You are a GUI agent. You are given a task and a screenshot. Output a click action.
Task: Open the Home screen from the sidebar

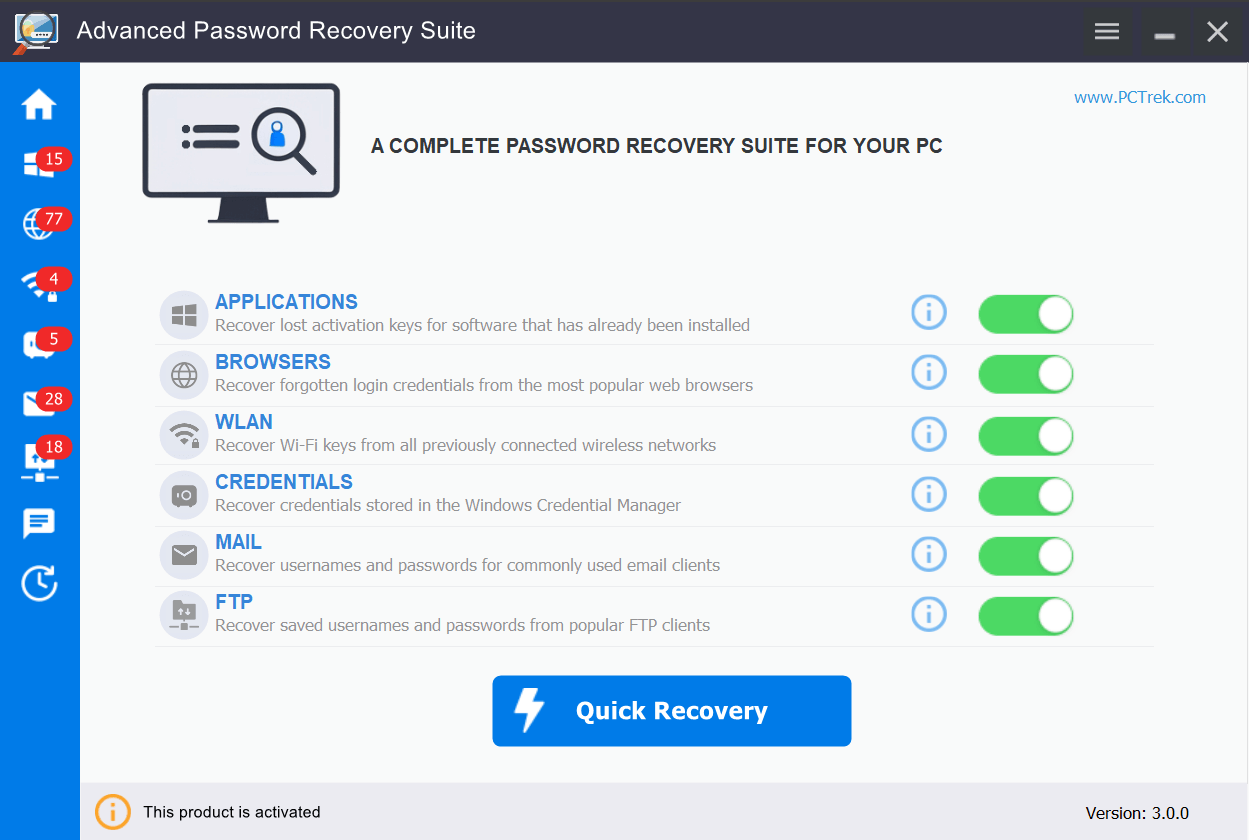click(39, 104)
